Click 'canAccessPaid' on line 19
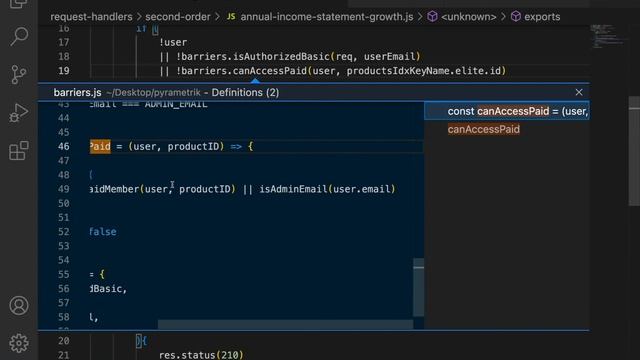Image resolution: width=640 pixels, height=360 pixels. (x=270, y=71)
